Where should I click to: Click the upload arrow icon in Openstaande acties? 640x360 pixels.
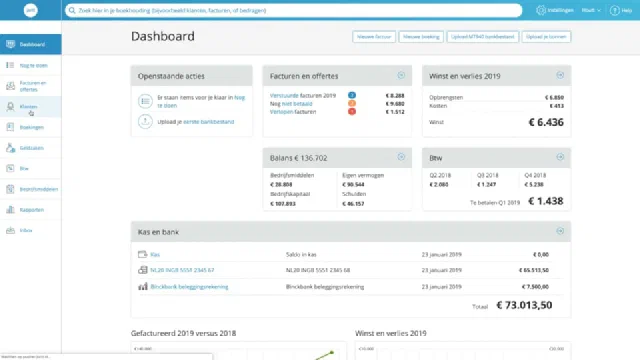click(145, 121)
